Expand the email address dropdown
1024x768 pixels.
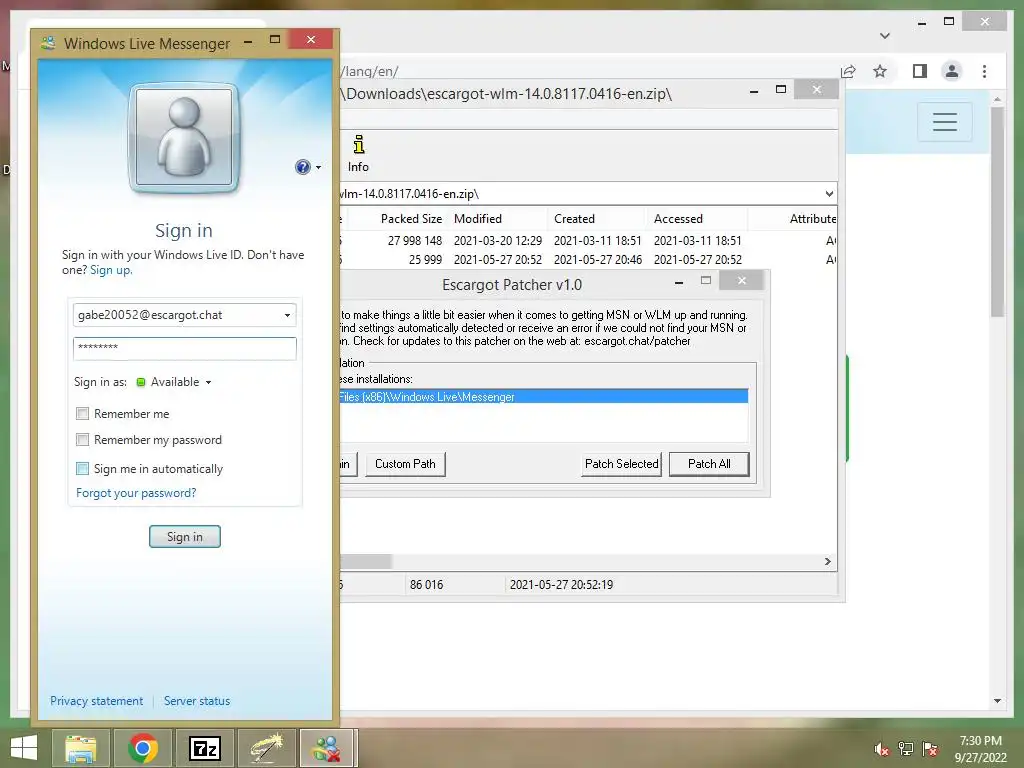coord(287,315)
